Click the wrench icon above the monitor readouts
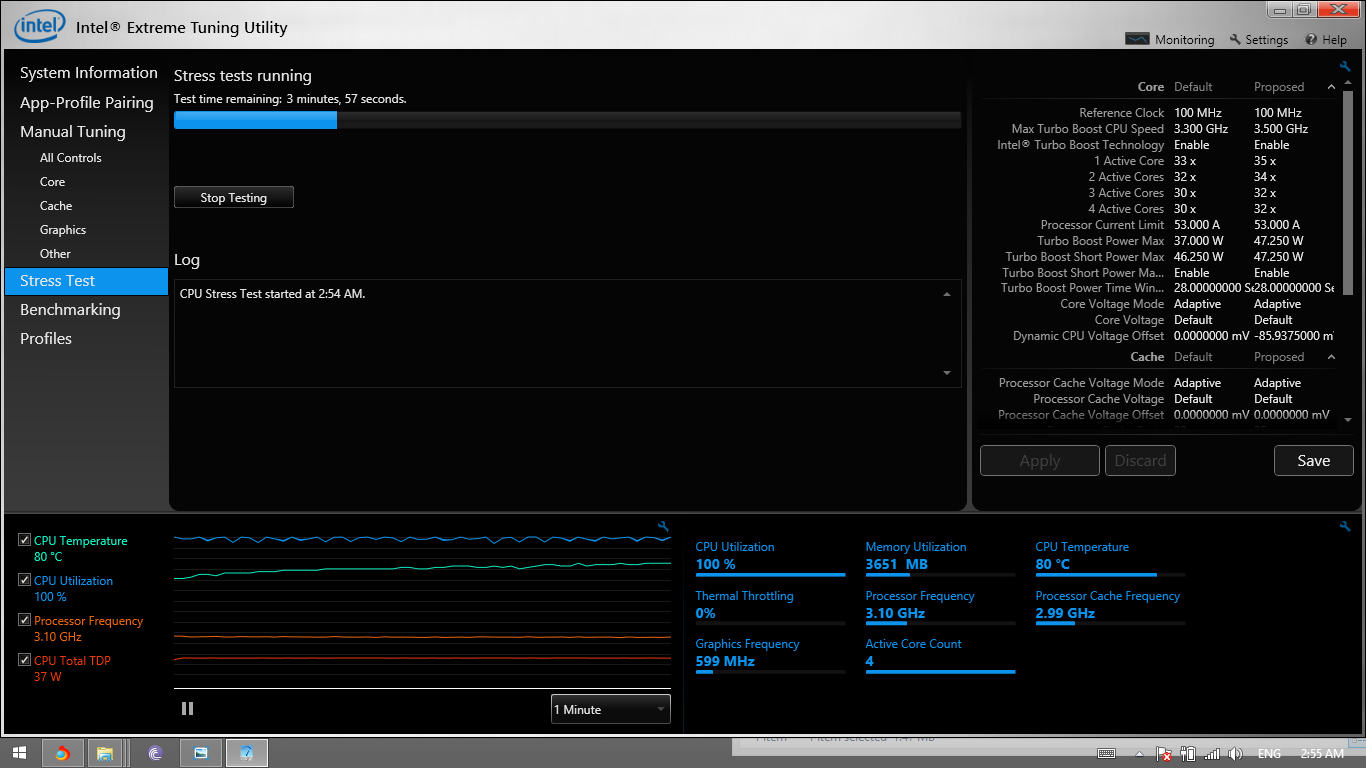Viewport: 1366px width, 768px height. click(1345, 526)
